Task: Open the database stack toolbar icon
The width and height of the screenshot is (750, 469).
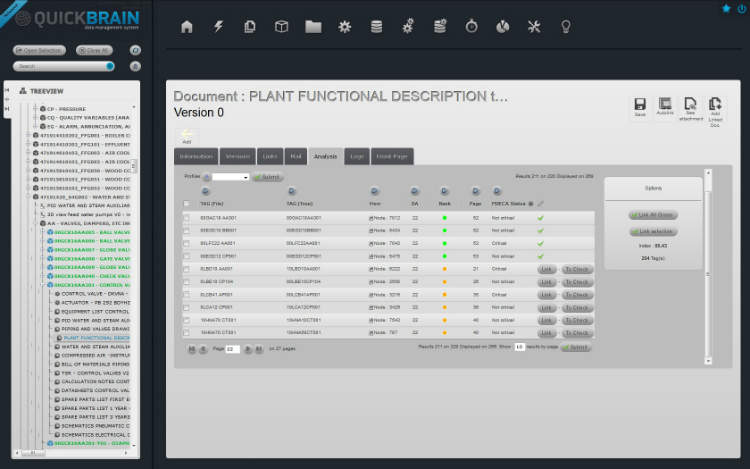Action: click(x=376, y=26)
